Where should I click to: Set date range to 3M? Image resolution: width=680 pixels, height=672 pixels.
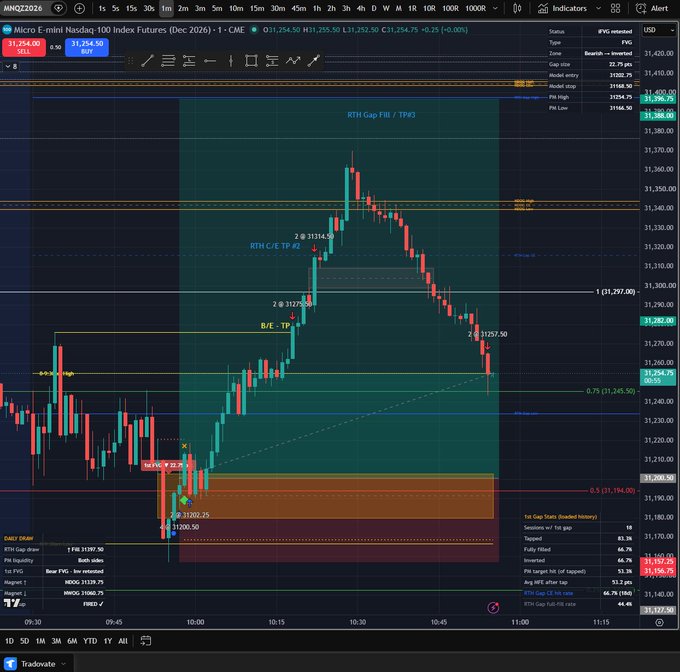(56, 641)
